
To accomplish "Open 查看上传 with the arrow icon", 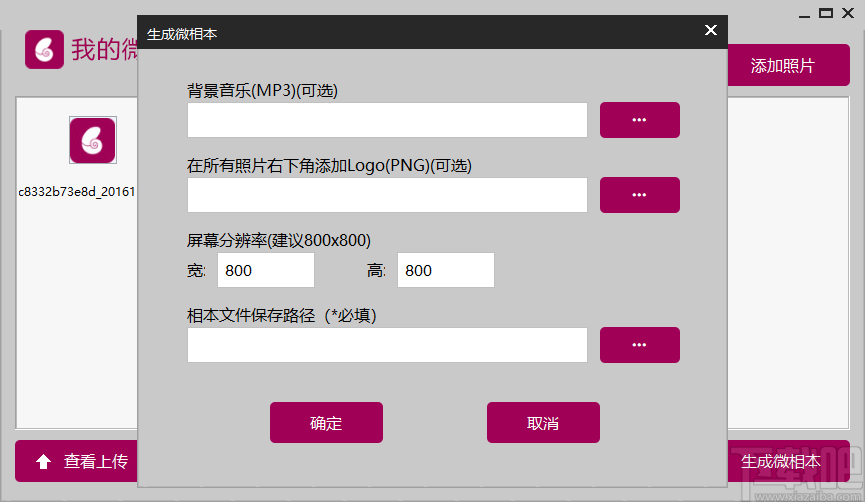I will click(x=76, y=461).
